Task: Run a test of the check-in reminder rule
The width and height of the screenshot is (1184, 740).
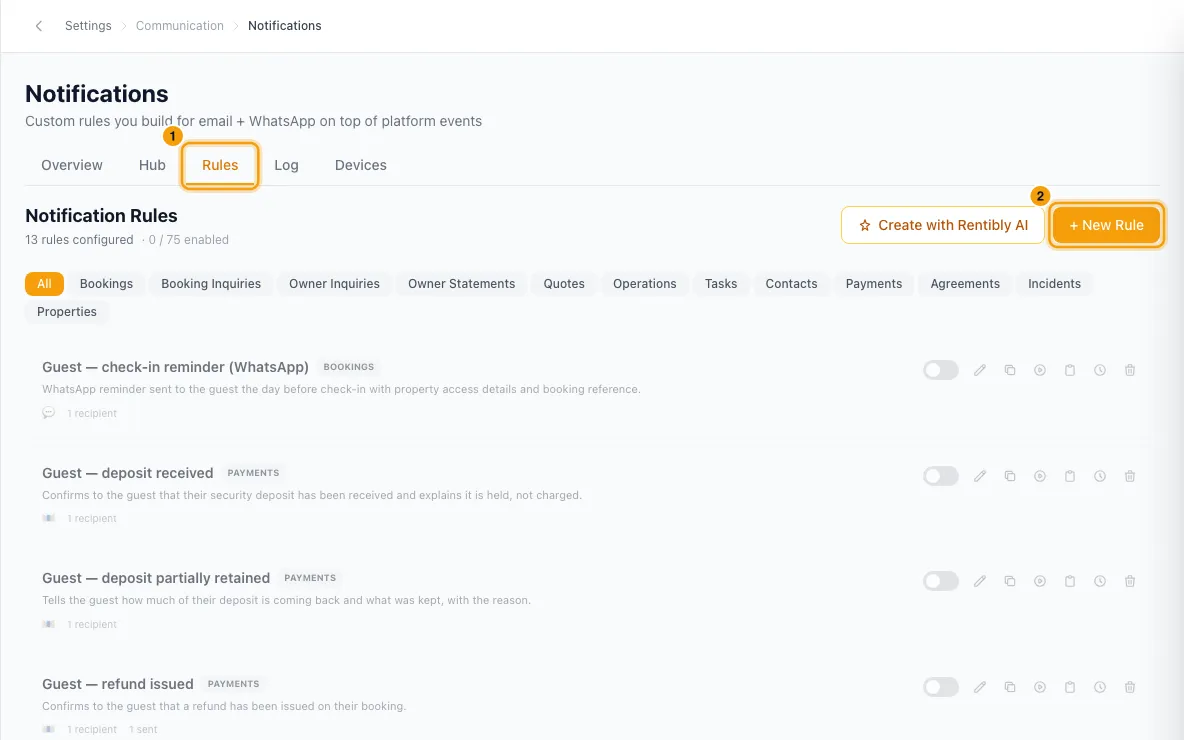Action: click(1040, 370)
